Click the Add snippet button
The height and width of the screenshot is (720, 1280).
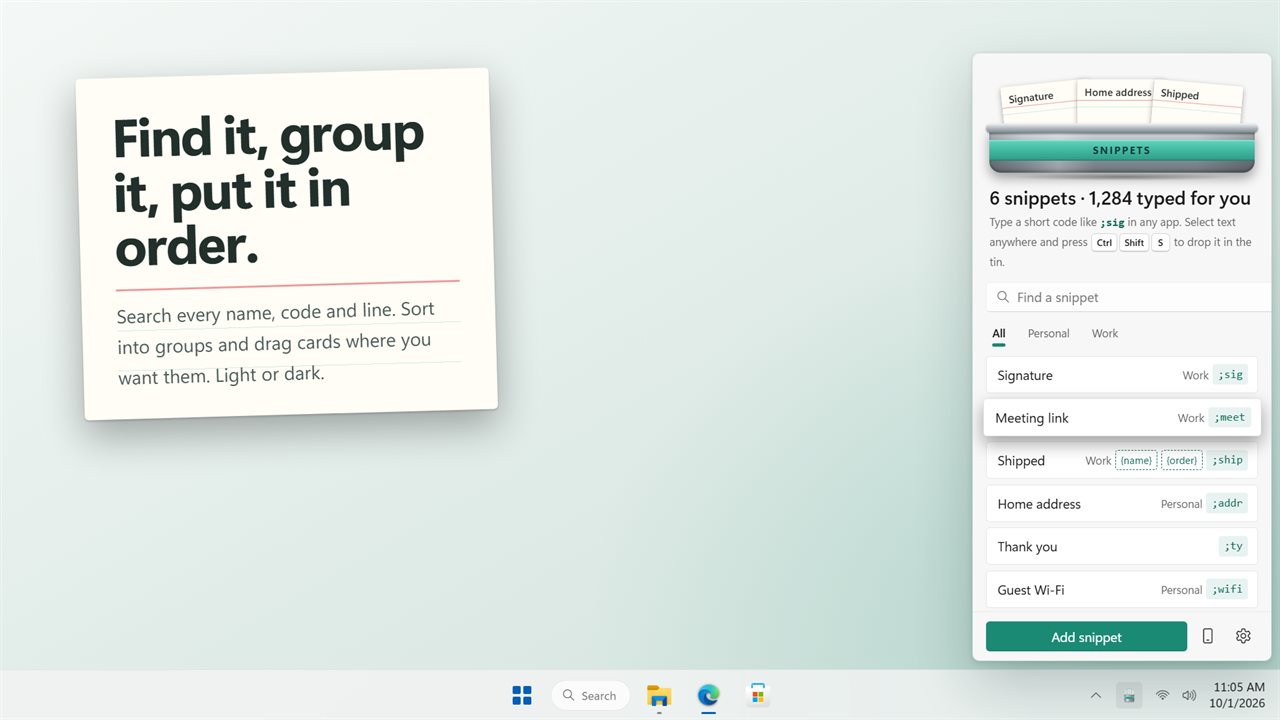[x=1086, y=637]
